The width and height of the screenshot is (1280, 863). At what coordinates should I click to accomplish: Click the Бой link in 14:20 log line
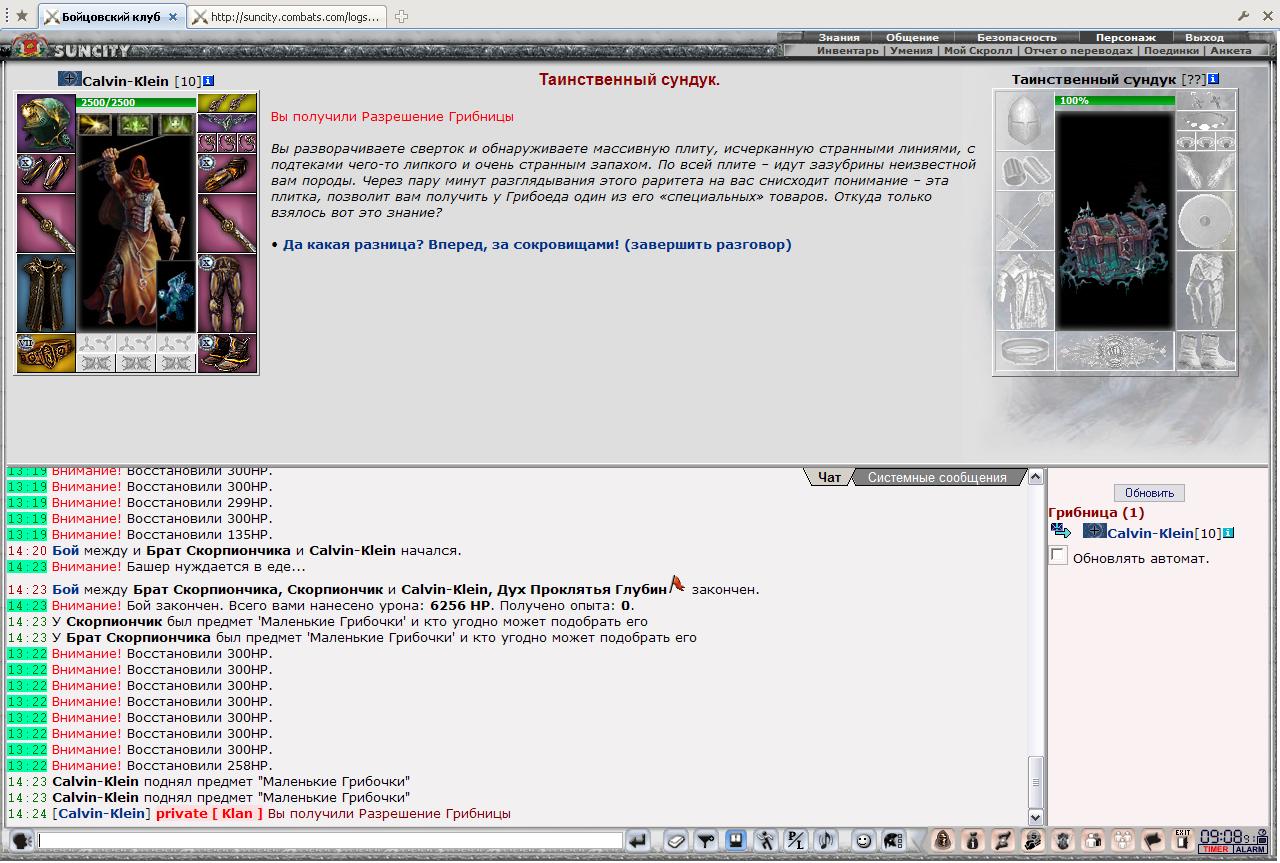click(x=65, y=550)
